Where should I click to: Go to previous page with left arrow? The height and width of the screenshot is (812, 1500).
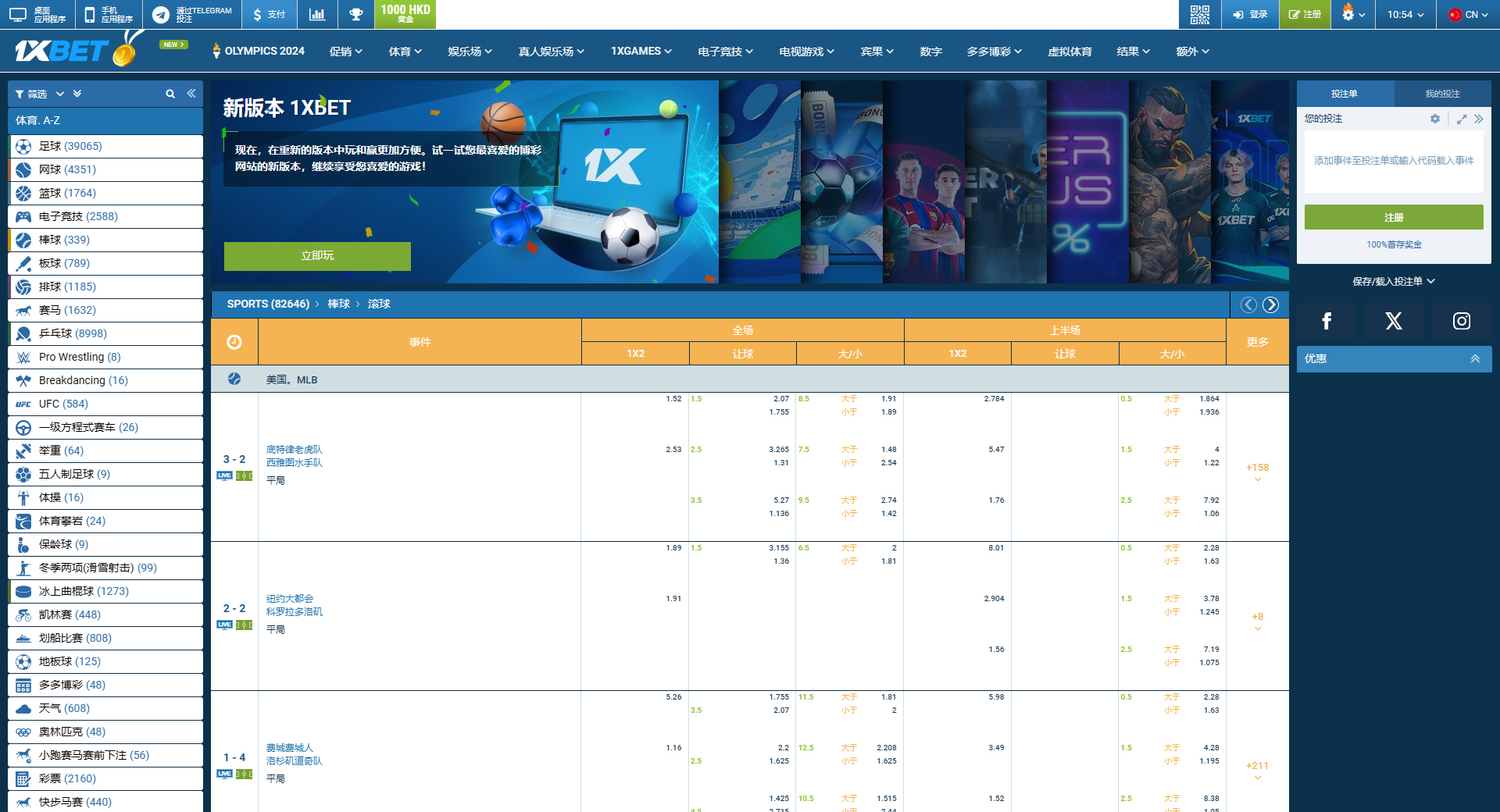pos(1248,304)
